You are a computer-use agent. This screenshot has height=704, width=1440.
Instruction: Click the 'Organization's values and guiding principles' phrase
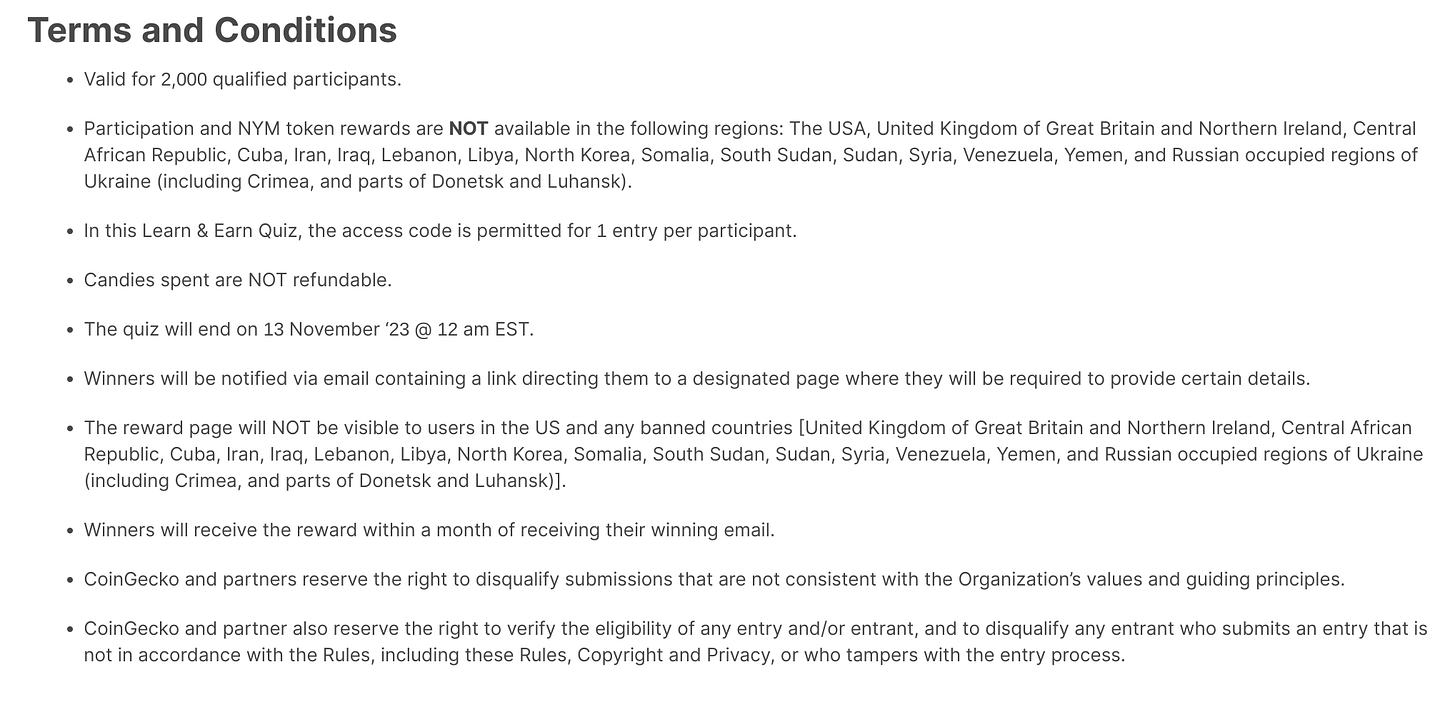coord(1151,580)
